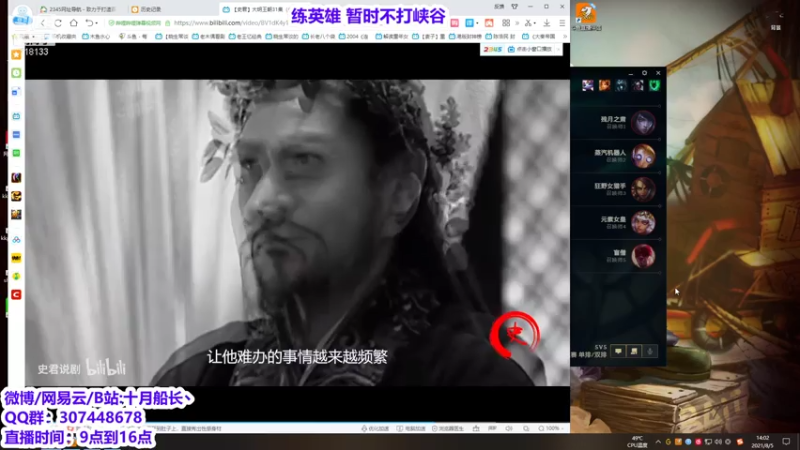Go back with the browser back arrow
This screenshot has width=800, height=450.
click(x=43, y=23)
